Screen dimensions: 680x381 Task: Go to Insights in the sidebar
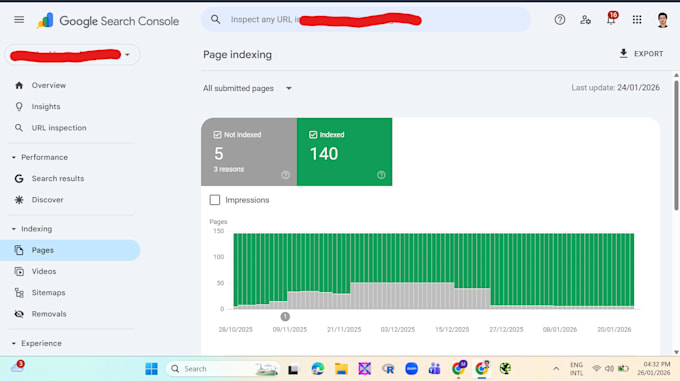pyautogui.click(x=70, y=107)
